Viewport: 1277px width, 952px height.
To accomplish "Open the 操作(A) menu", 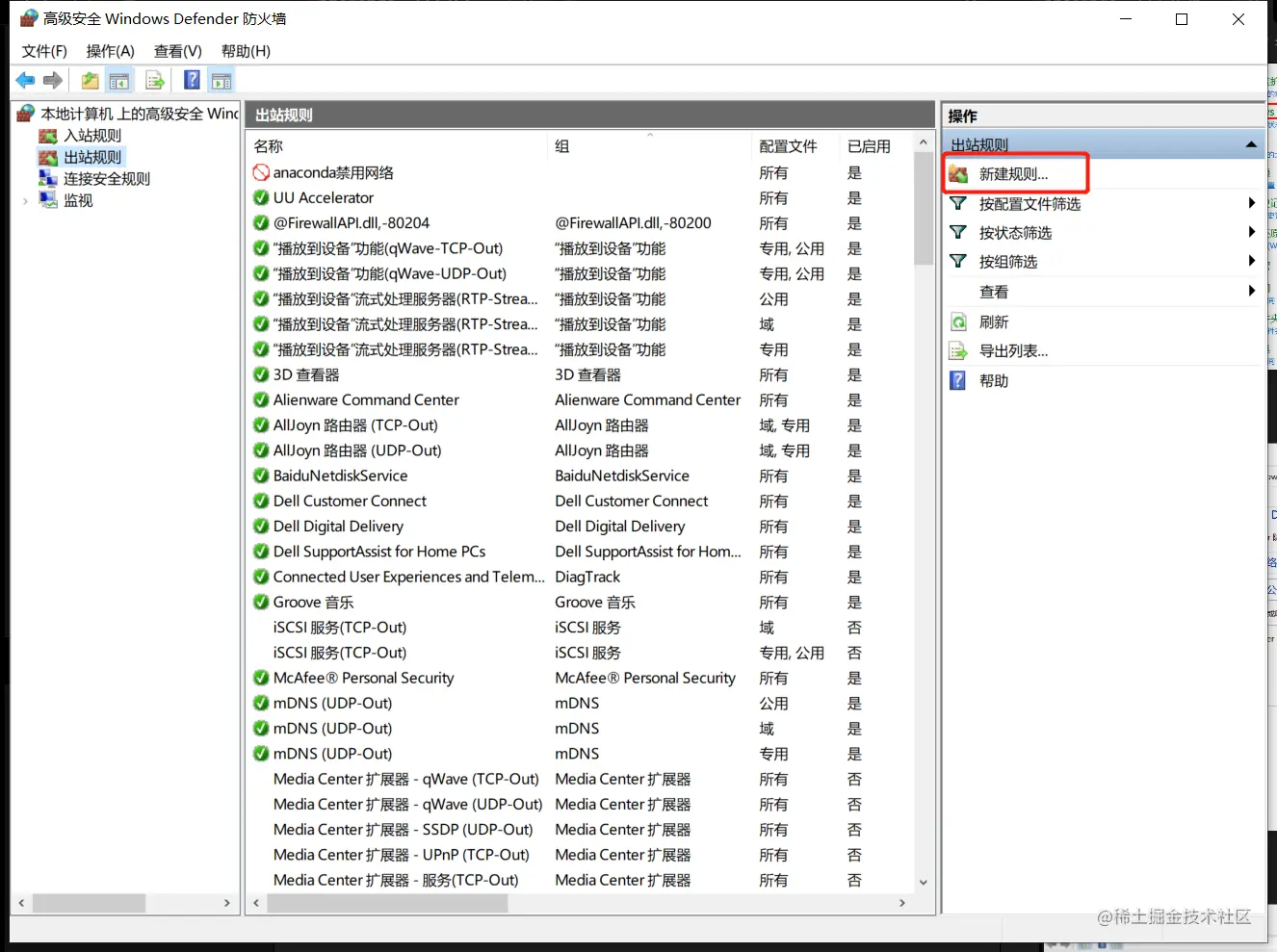I will [111, 51].
